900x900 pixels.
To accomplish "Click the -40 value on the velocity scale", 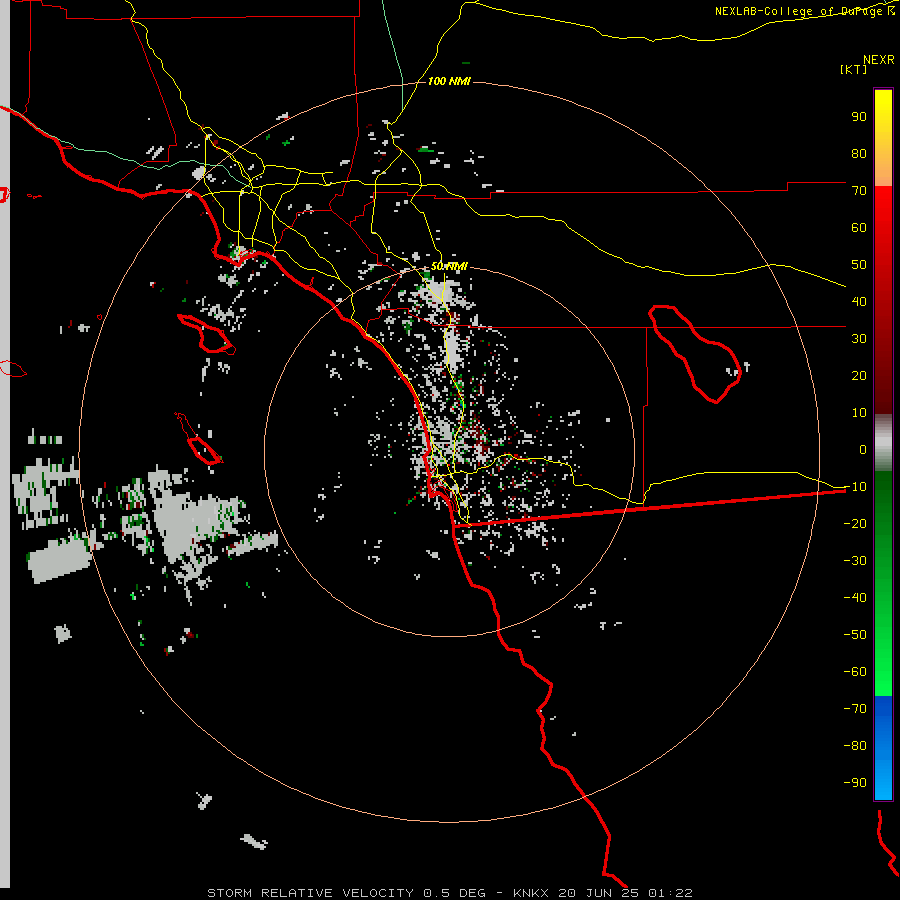I will [x=855, y=598].
